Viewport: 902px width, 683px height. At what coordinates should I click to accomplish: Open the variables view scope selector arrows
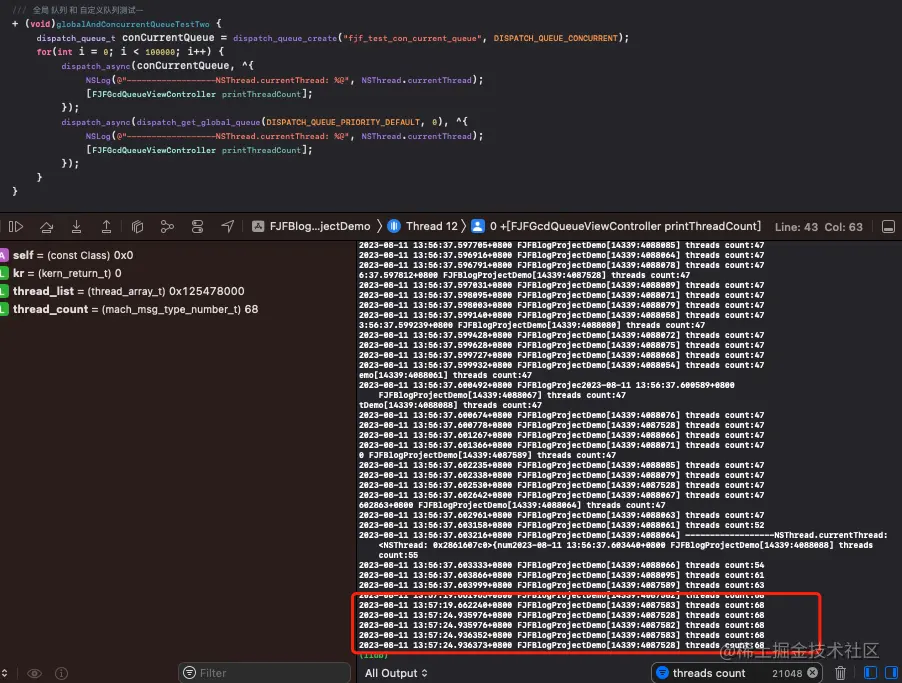[5, 673]
